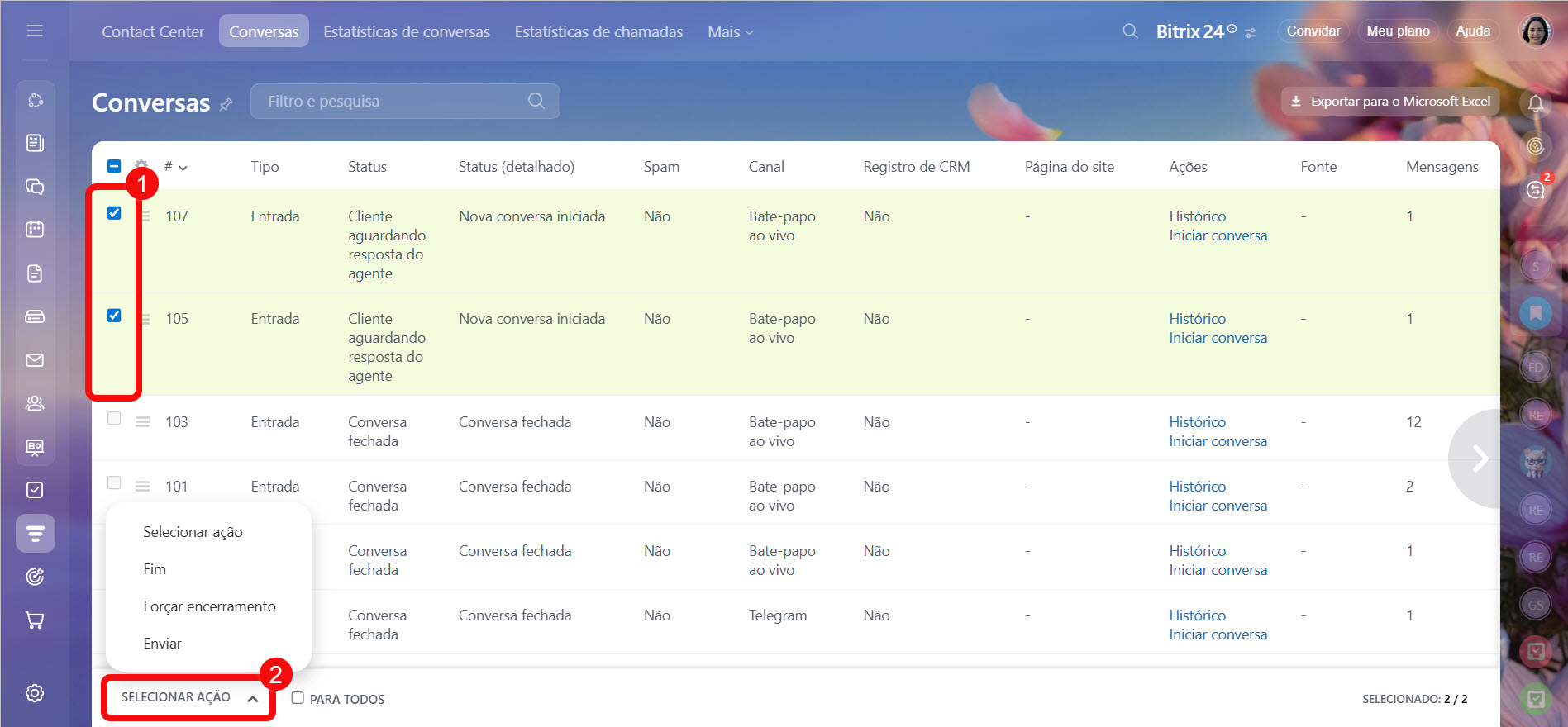Open Estatísticas de conversas tab
The width and height of the screenshot is (1568, 727).
pyautogui.click(x=407, y=31)
